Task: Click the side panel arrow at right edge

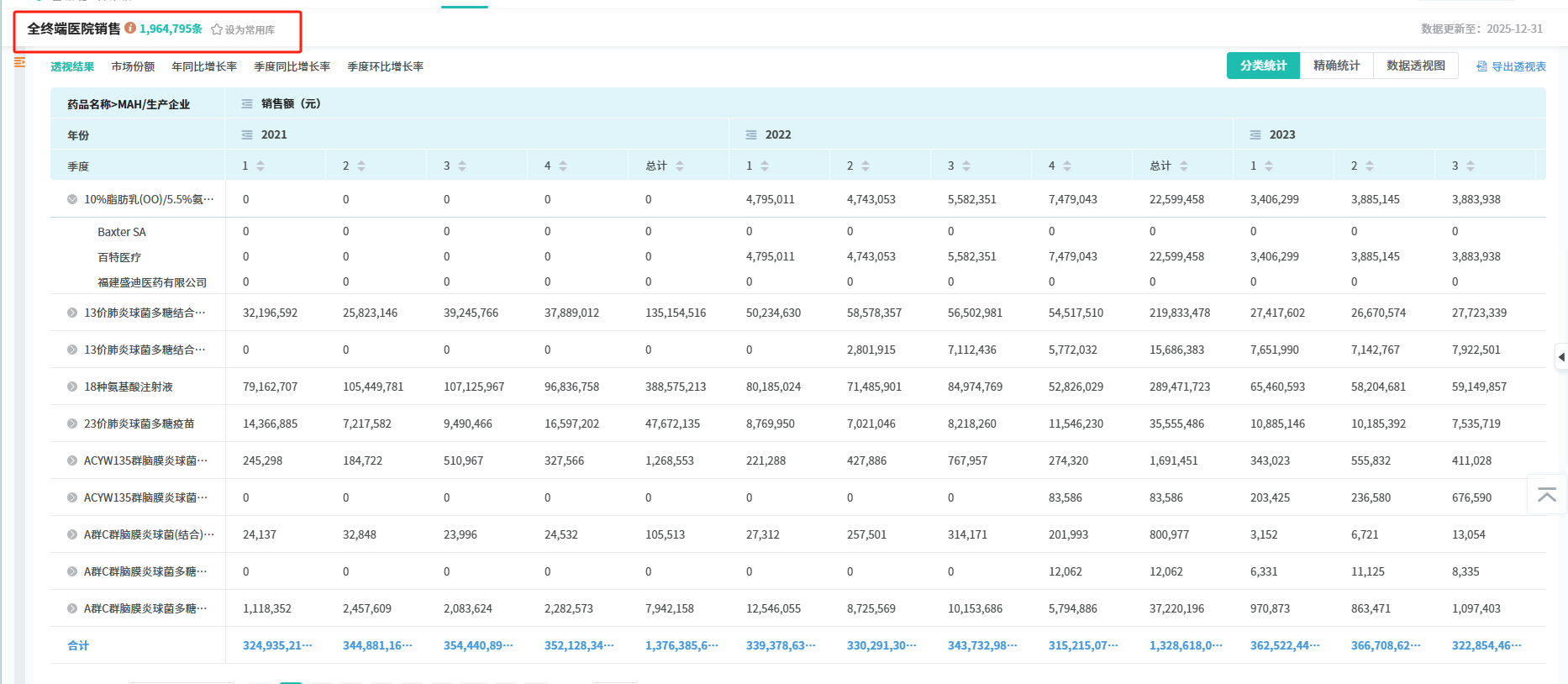Action: (1561, 357)
